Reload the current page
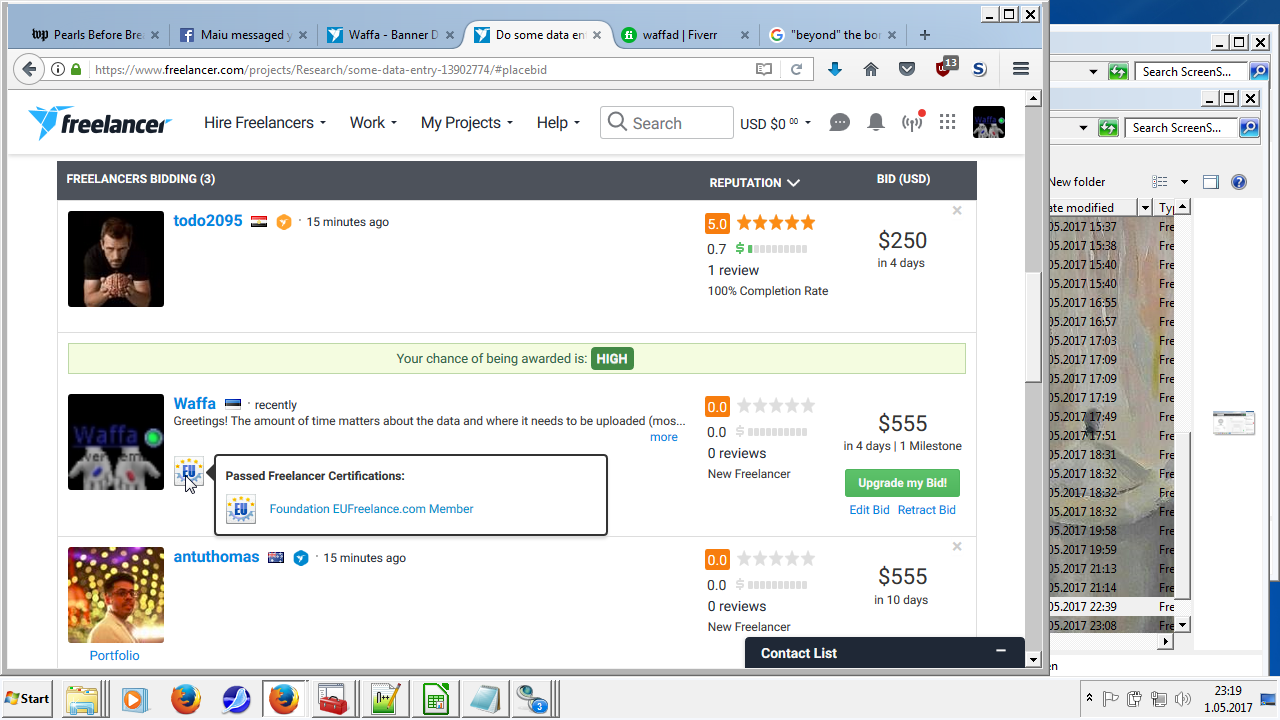This screenshot has height=720, width=1280. pos(797,69)
